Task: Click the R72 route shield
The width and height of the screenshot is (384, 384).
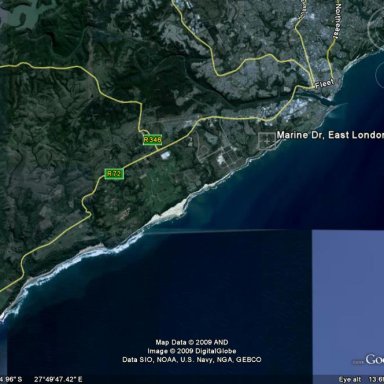Action: 114,174
